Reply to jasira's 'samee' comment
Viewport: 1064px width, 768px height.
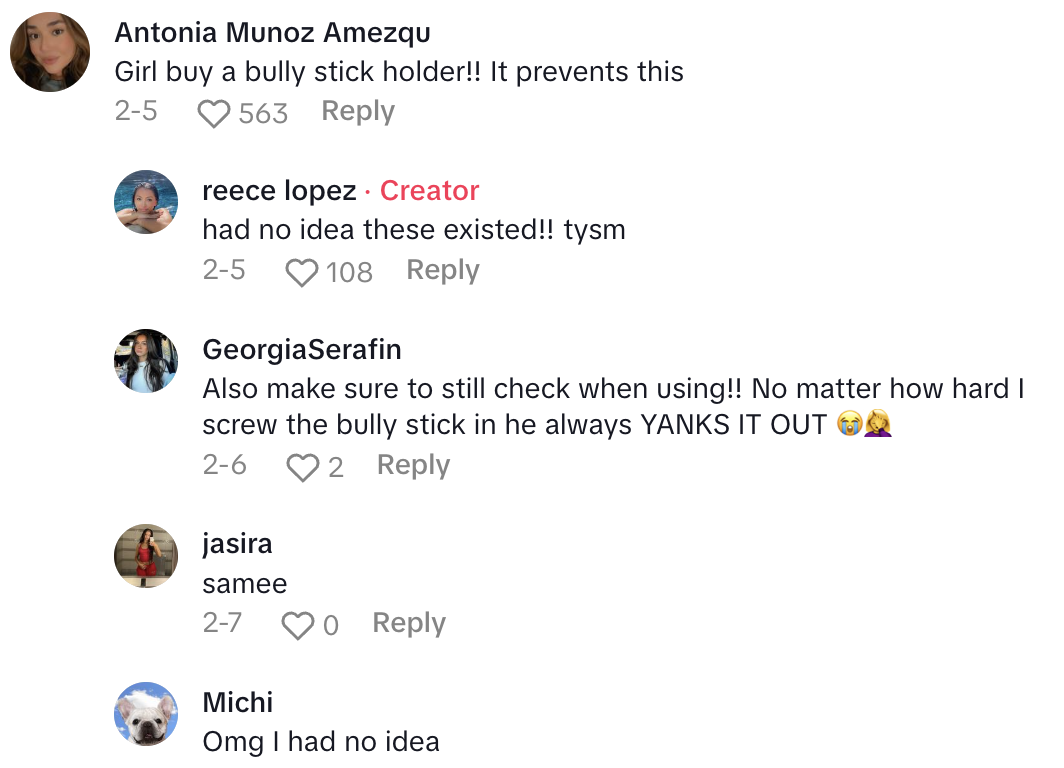tap(408, 622)
